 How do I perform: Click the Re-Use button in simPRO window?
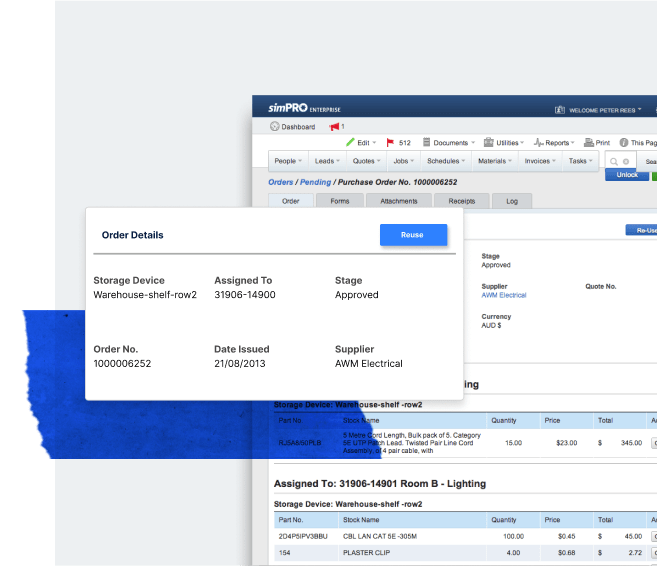[x=641, y=230]
